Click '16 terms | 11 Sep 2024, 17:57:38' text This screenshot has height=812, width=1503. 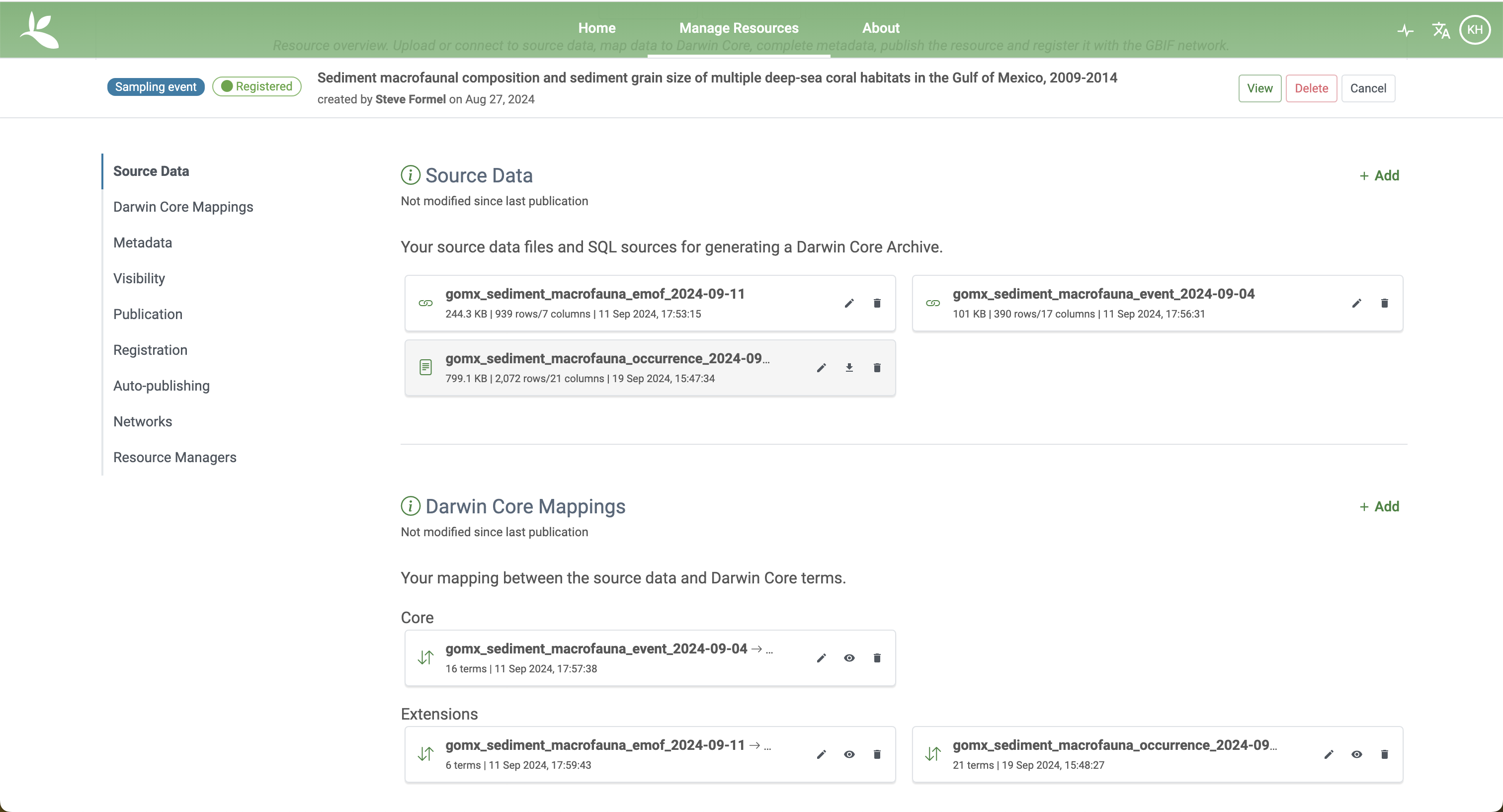pos(521,669)
